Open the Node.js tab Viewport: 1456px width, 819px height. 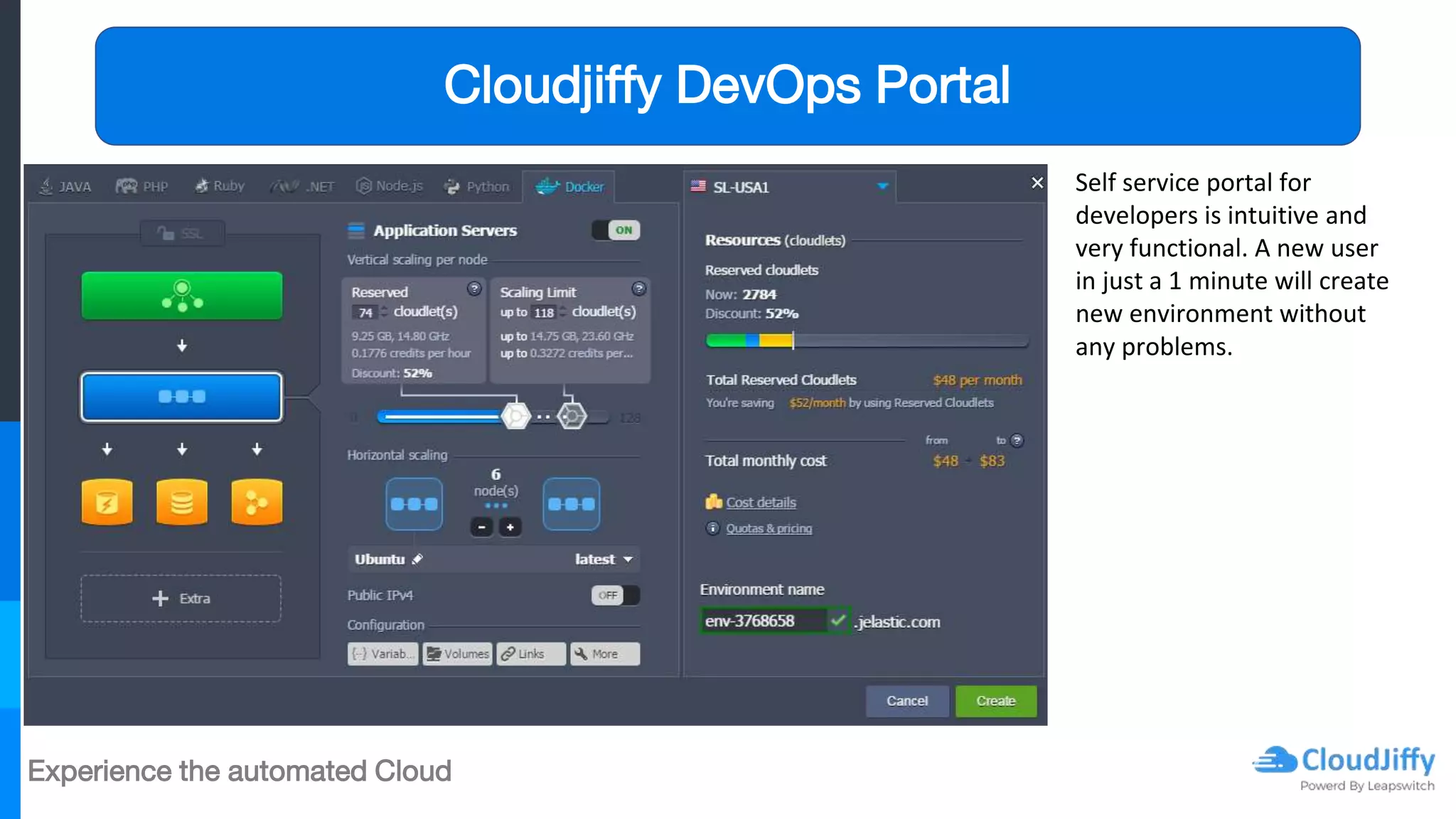point(390,186)
